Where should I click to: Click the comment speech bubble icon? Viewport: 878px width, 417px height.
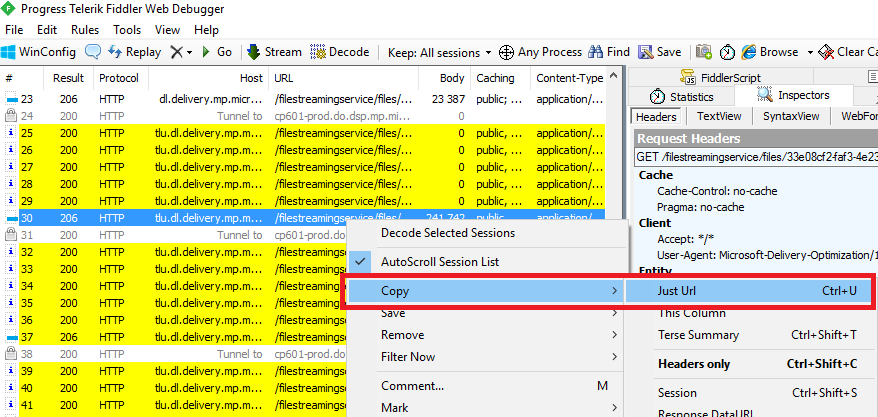pos(93,52)
